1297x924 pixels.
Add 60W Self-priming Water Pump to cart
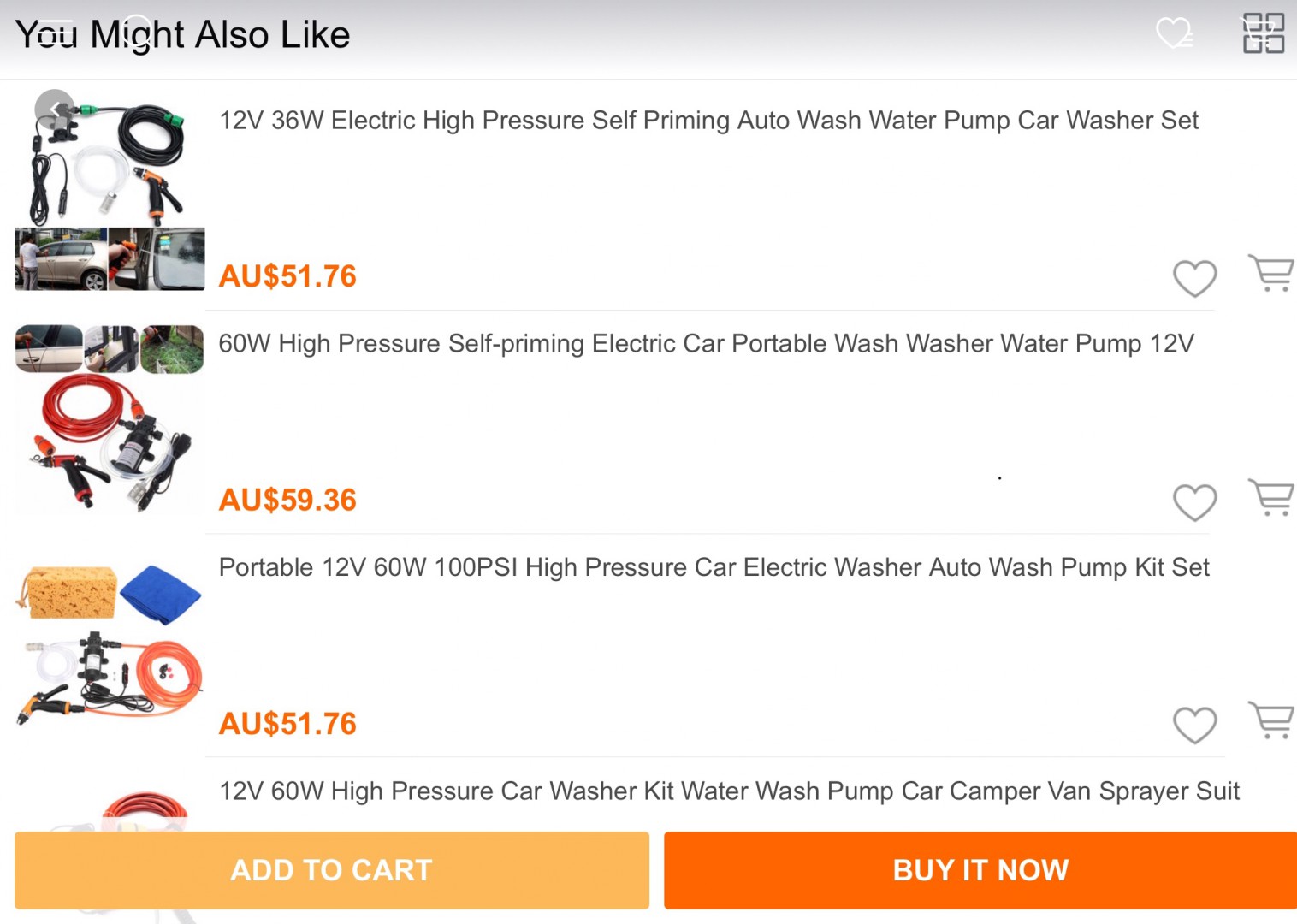1271,498
